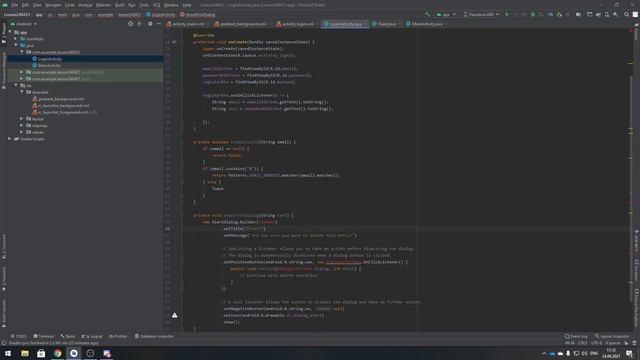
Task: Expand the manifests folder
Action: pos(16,39)
